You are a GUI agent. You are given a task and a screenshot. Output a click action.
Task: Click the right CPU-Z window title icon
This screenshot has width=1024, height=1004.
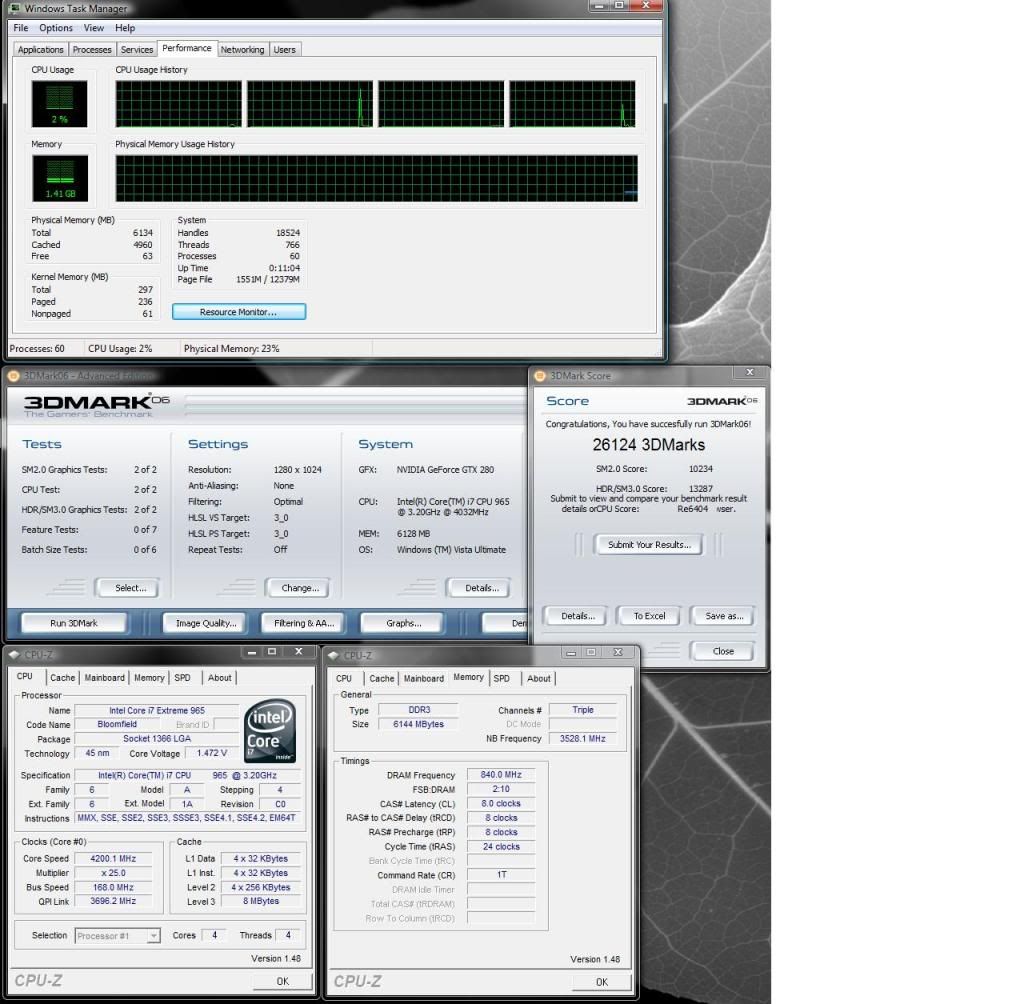click(333, 655)
